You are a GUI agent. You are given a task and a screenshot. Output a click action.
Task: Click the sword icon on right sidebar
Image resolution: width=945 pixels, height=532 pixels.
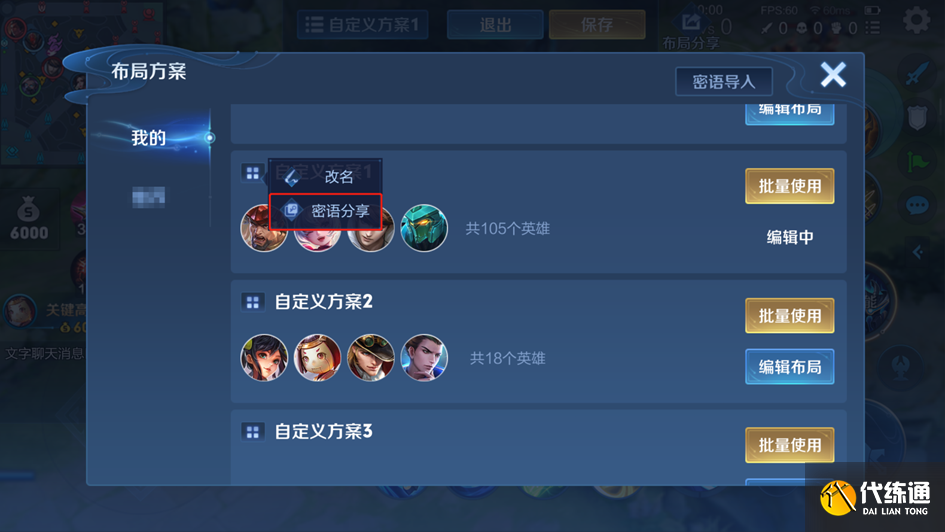pyautogui.click(x=917, y=74)
